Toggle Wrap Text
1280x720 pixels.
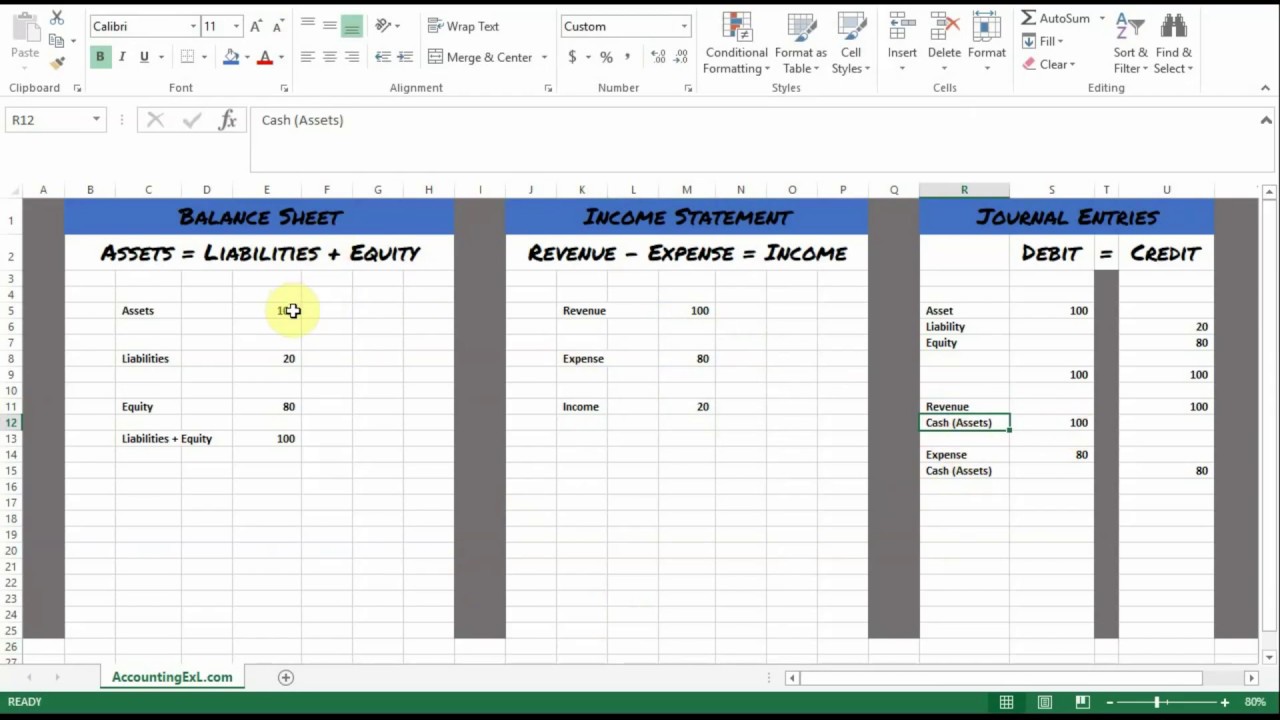tap(462, 26)
